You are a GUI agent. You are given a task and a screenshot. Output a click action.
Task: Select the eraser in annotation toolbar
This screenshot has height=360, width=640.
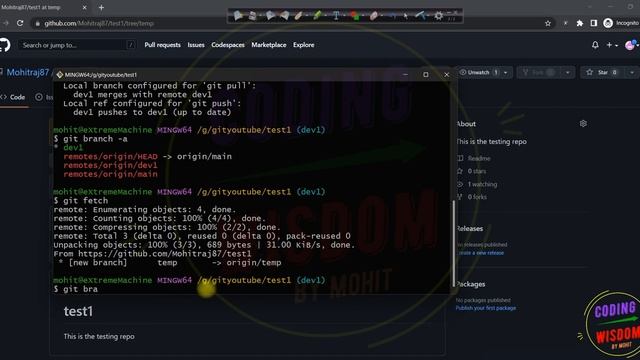point(373,16)
